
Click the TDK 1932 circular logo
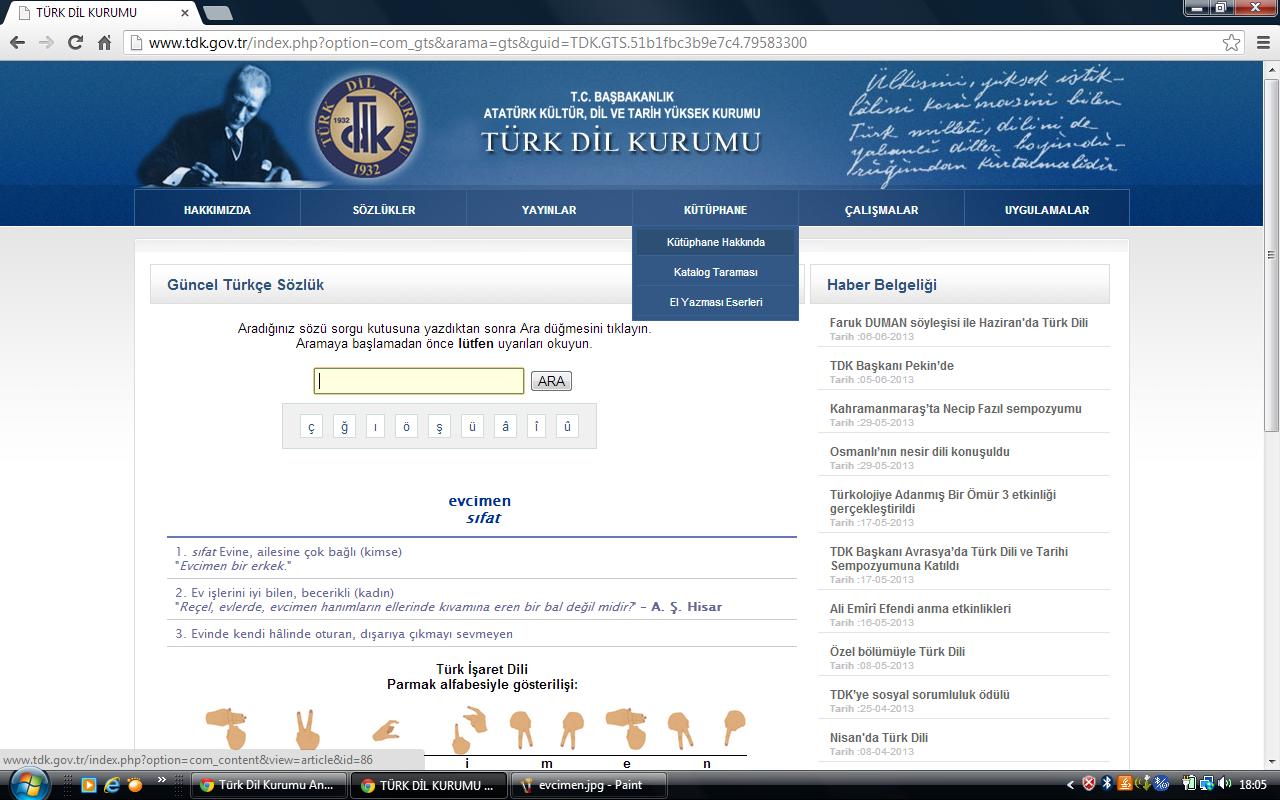366,127
